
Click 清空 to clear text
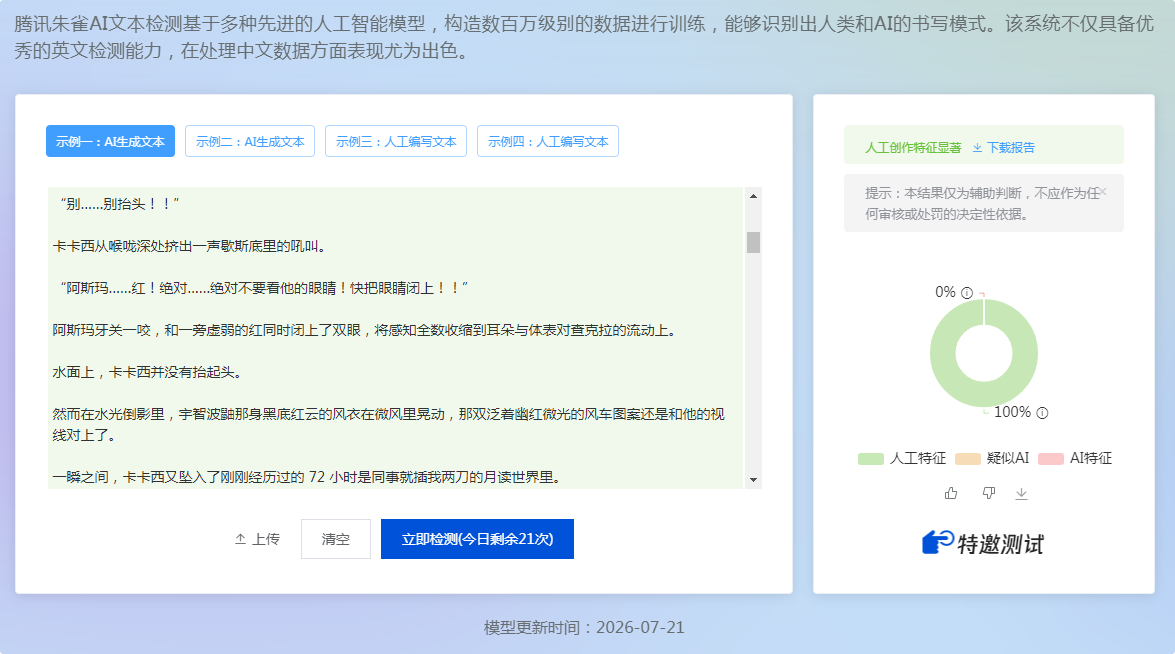point(336,539)
